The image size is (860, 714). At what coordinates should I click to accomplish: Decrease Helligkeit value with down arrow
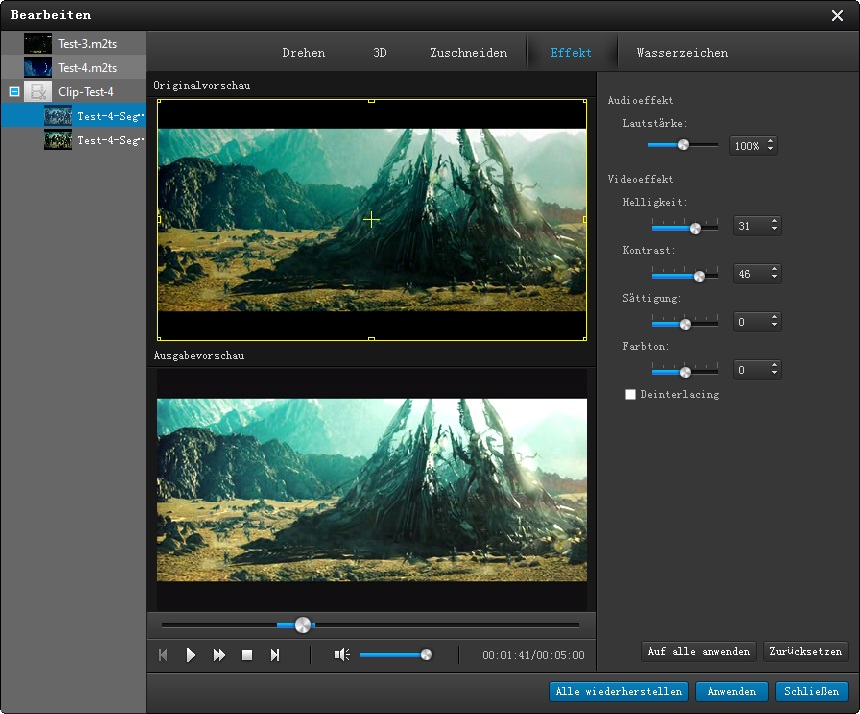[x=774, y=229]
